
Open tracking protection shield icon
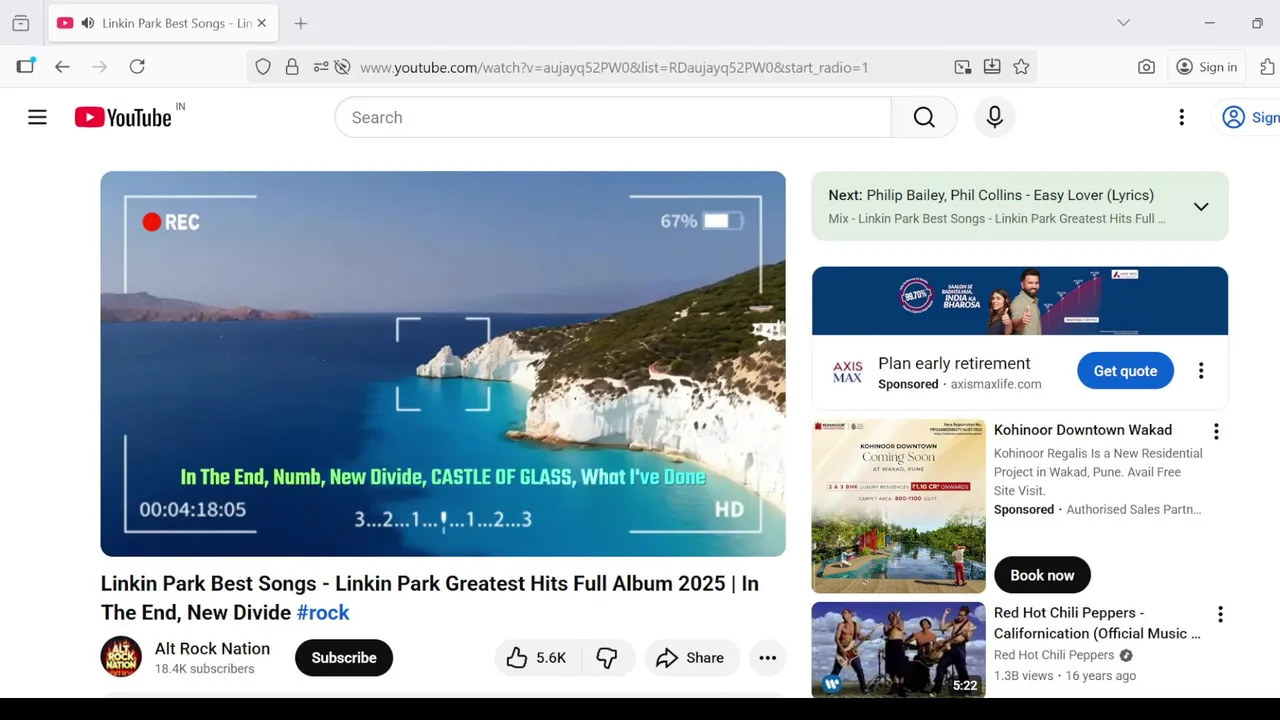(x=263, y=67)
